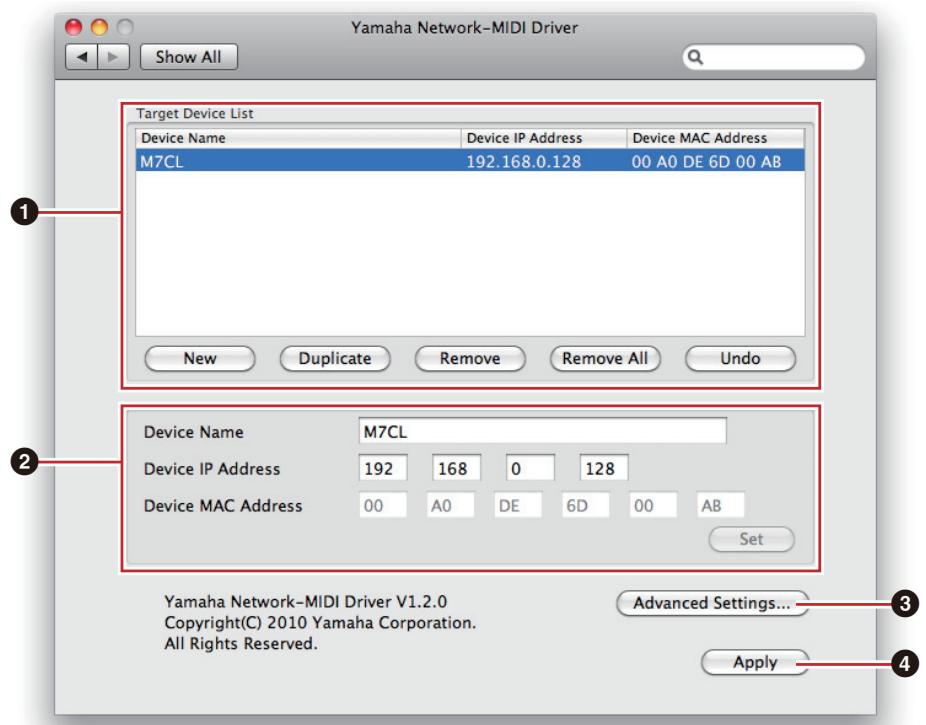
Task: Click the 00 A0 DE 6D 00 AB cell
Action: [706, 161]
